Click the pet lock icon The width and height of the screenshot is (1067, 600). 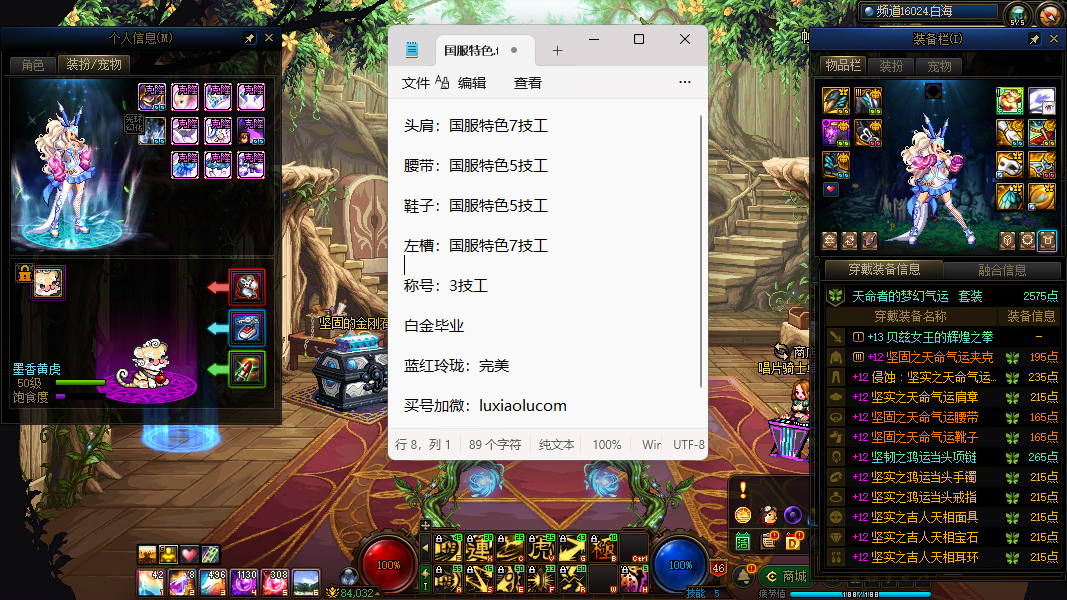click(x=24, y=273)
